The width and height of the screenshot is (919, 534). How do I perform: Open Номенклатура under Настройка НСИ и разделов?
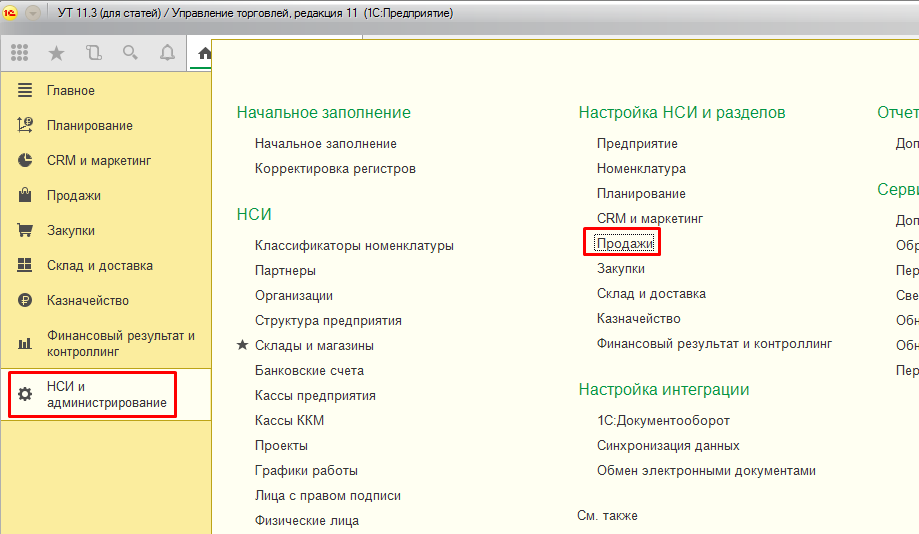pyautogui.click(x=641, y=168)
